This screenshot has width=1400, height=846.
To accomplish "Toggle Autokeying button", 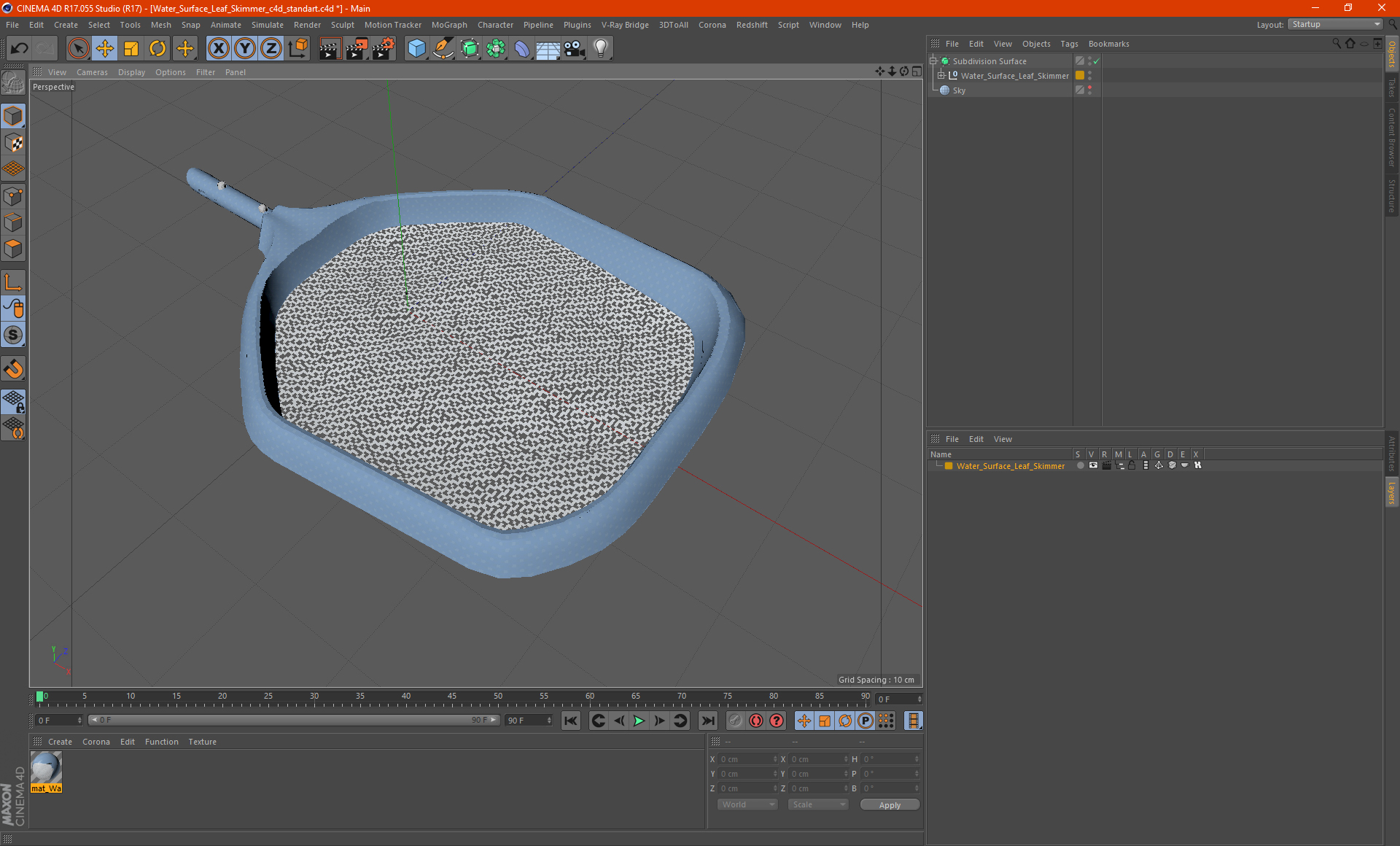I will pyautogui.click(x=756, y=721).
